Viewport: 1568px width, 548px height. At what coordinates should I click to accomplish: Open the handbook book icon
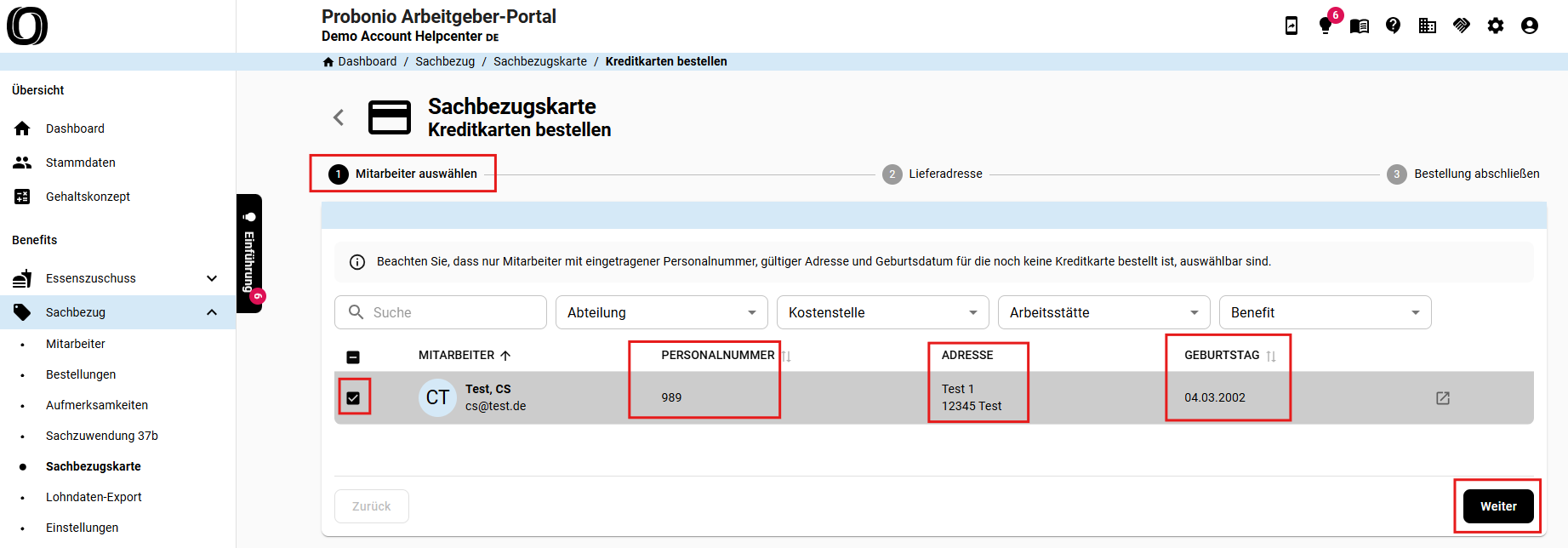click(1360, 26)
